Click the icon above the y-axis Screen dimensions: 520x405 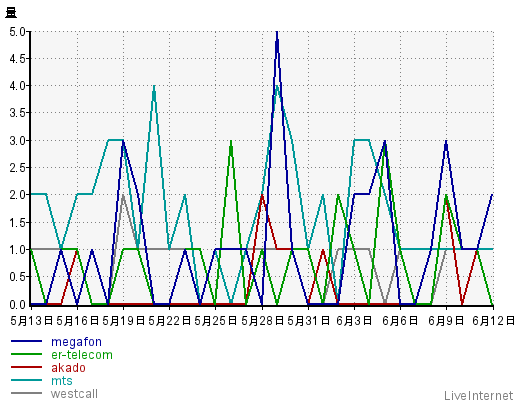(x=11, y=13)
